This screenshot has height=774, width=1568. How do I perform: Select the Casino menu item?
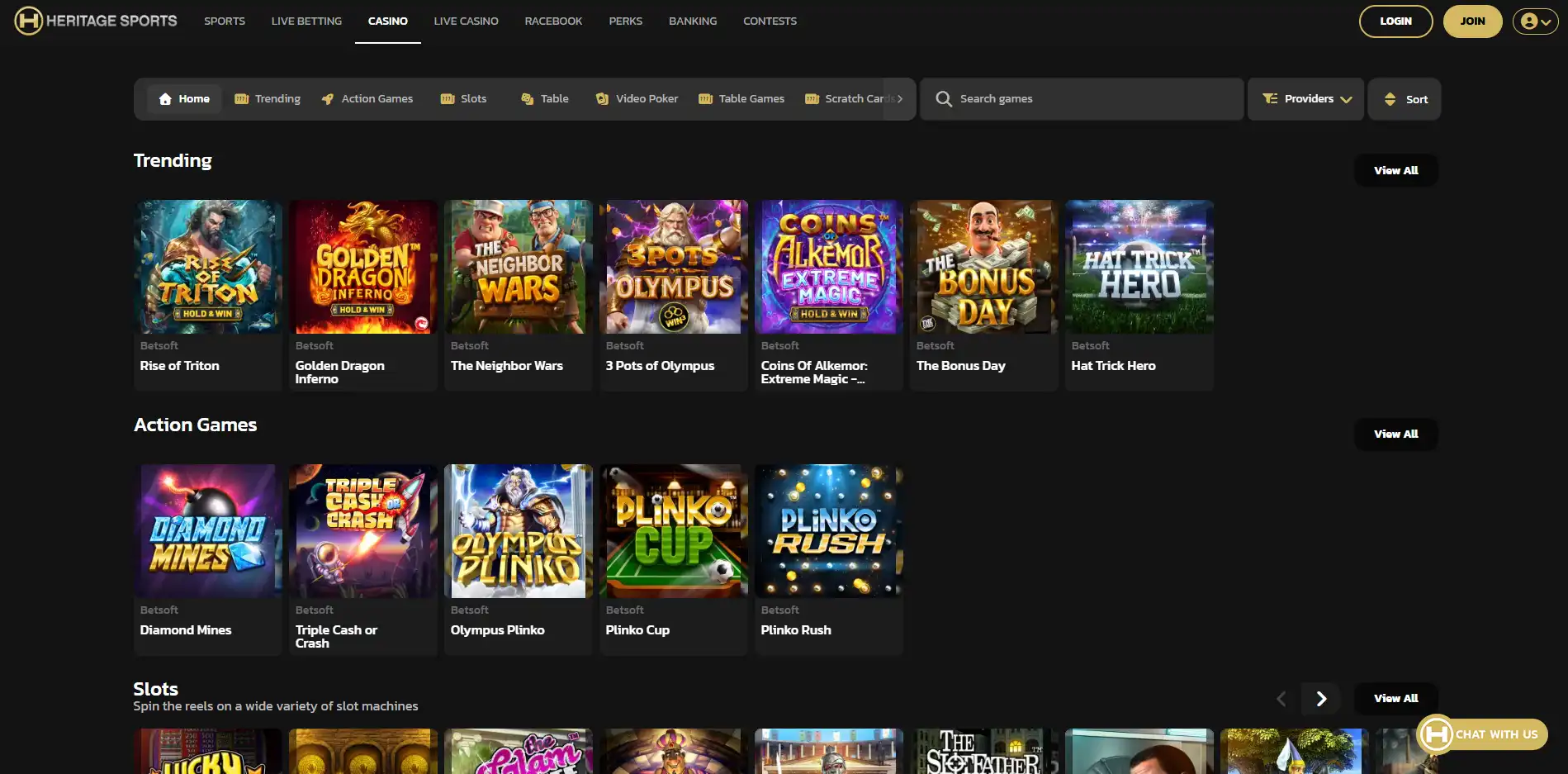[388, 21]
